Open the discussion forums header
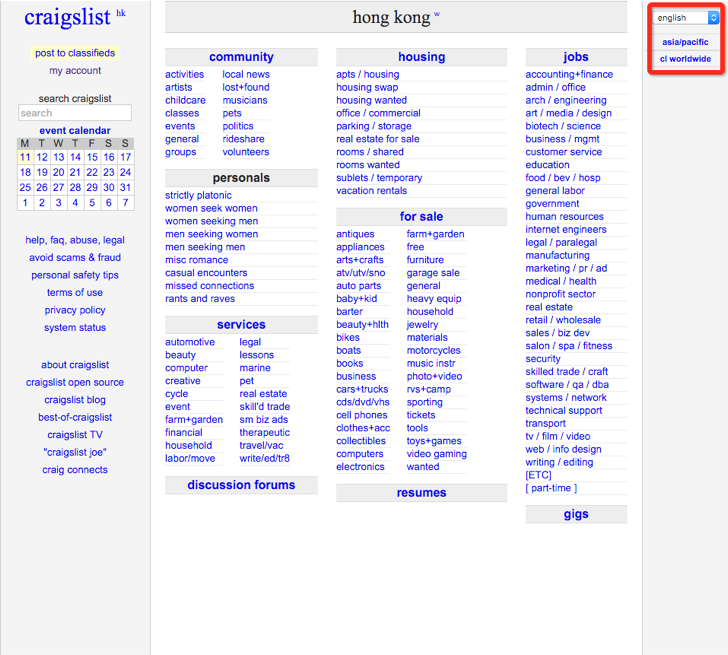This screenshot has width=728, height=655. pyautogui.click(x=241, y=485)
